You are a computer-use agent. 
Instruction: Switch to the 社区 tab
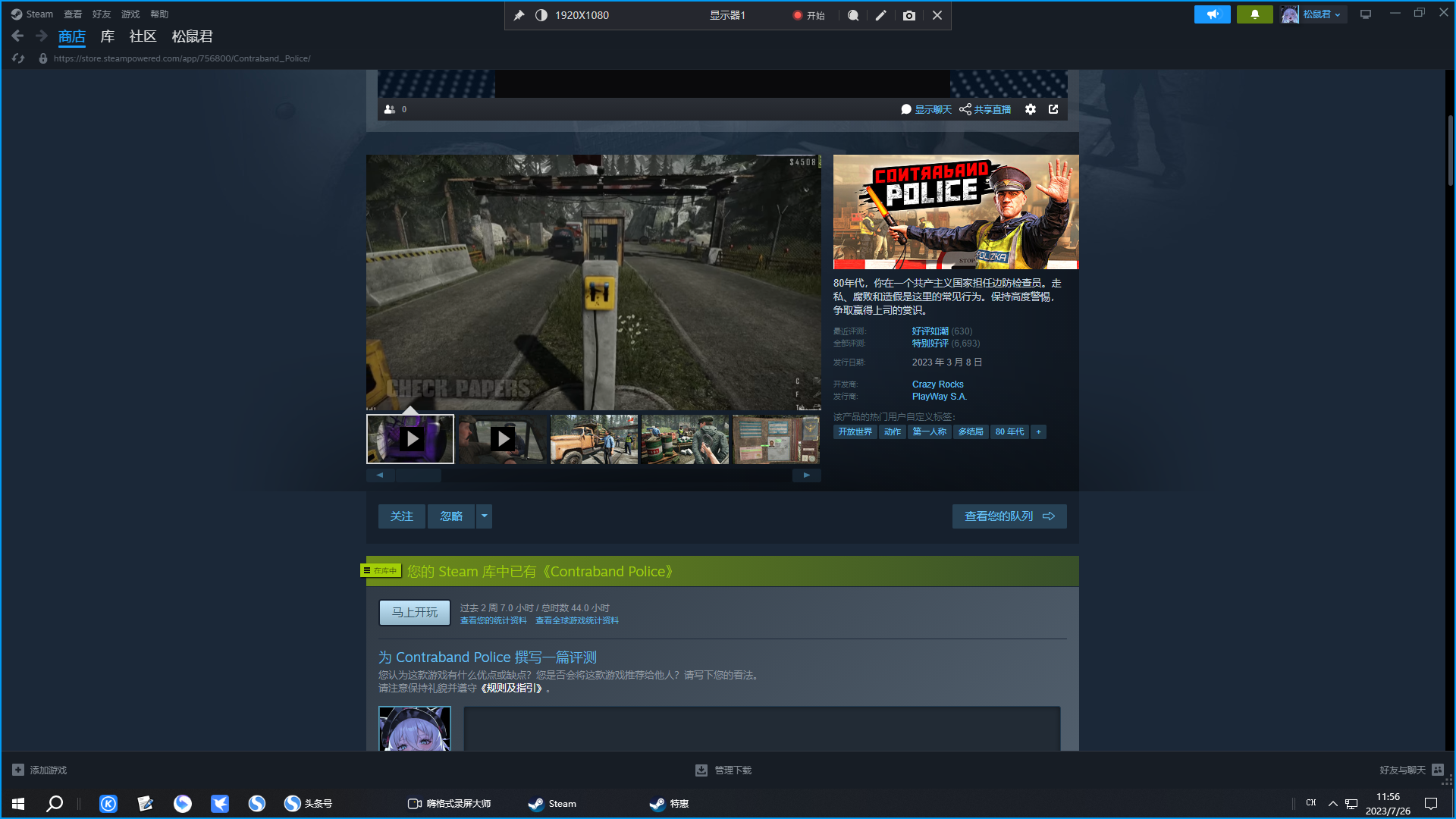(143, 36)
